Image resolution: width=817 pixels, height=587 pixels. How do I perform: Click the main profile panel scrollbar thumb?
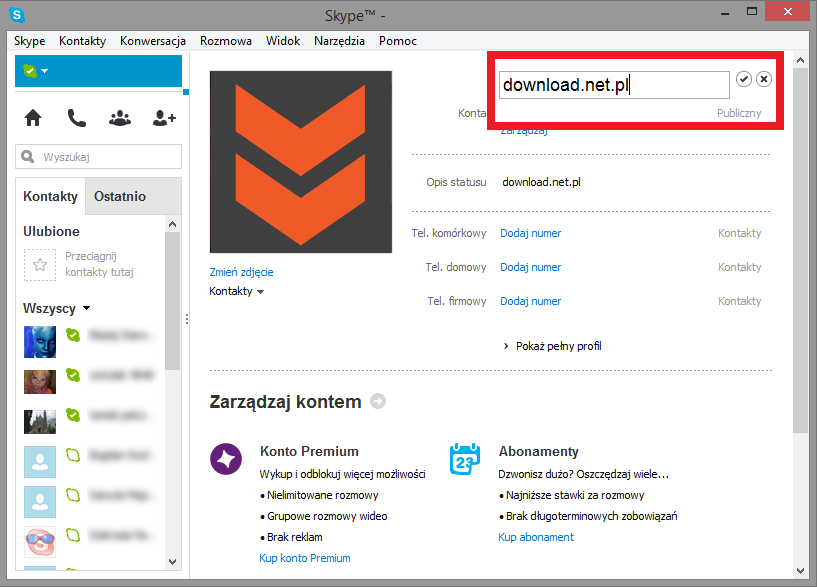click(x=800, y=250)
